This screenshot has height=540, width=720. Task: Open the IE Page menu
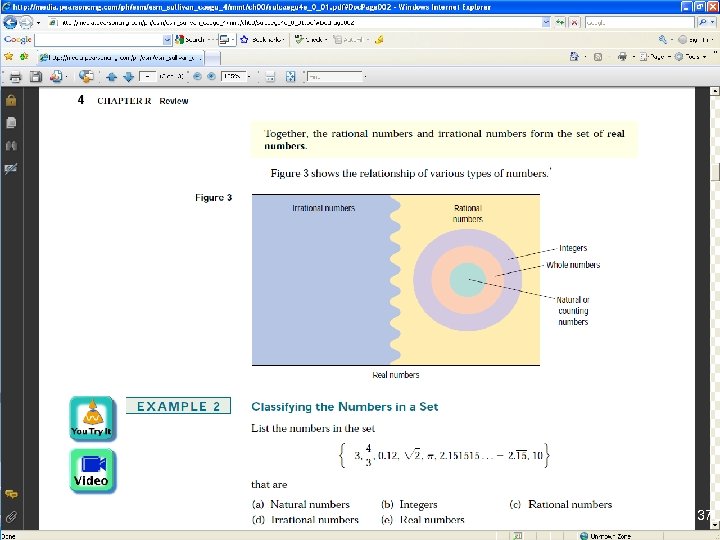tap(654, 57)
